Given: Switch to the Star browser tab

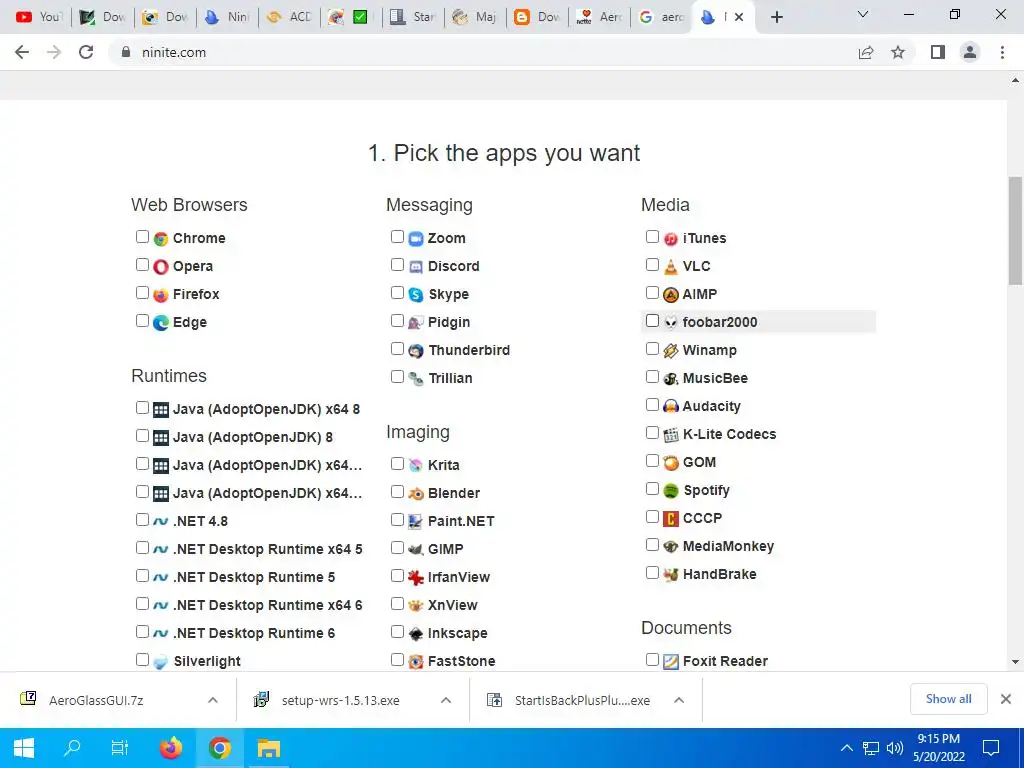Looking at the screenshot, I should (x=413, y=17).
